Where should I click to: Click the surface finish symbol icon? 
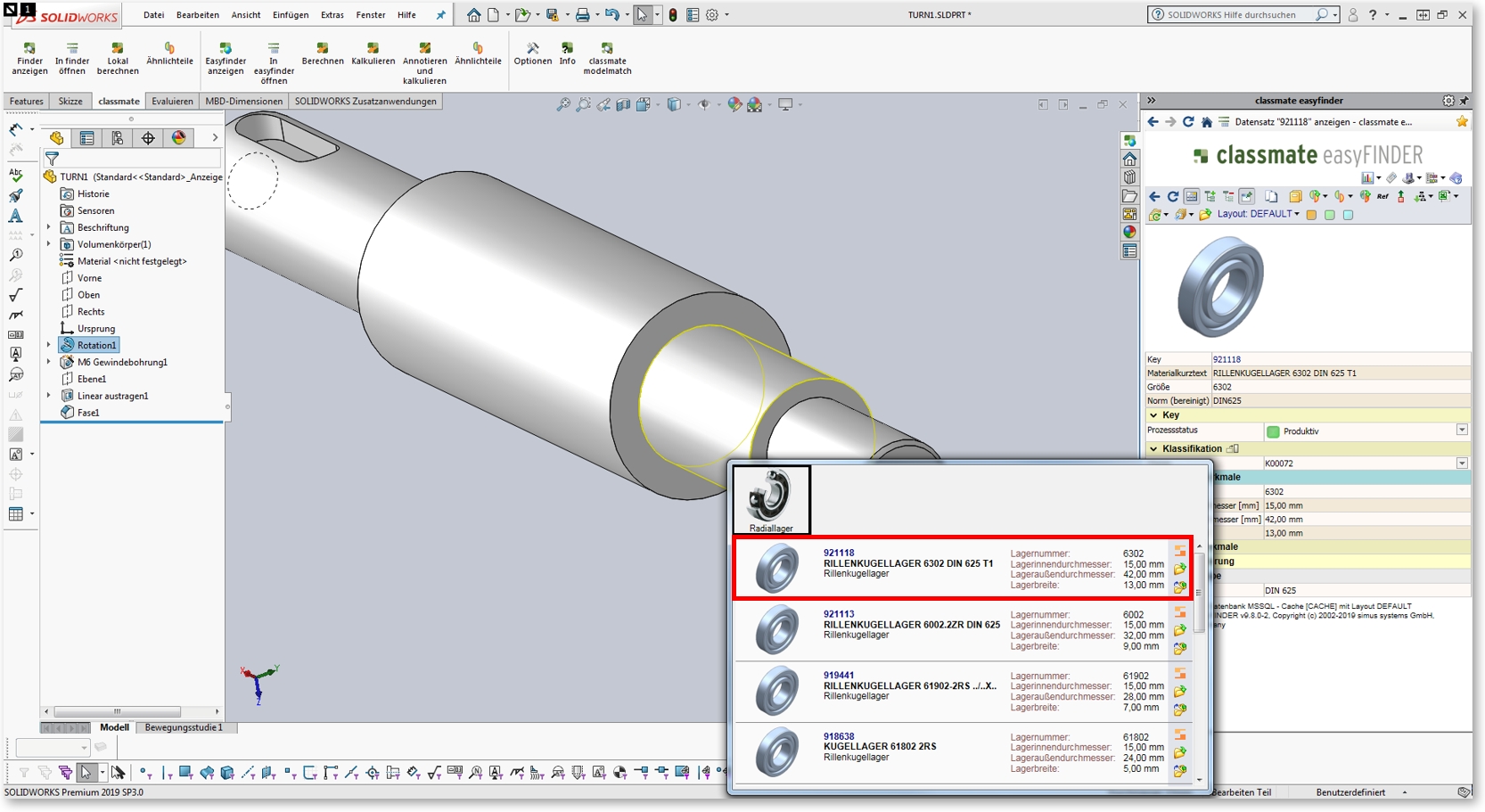(x=16, y=295)
